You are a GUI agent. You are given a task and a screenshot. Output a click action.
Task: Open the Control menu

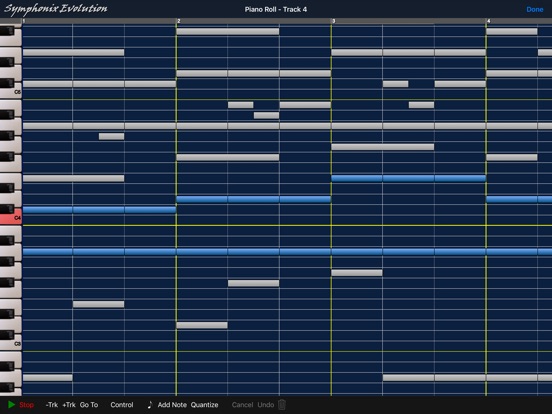(x=122, y=405)
